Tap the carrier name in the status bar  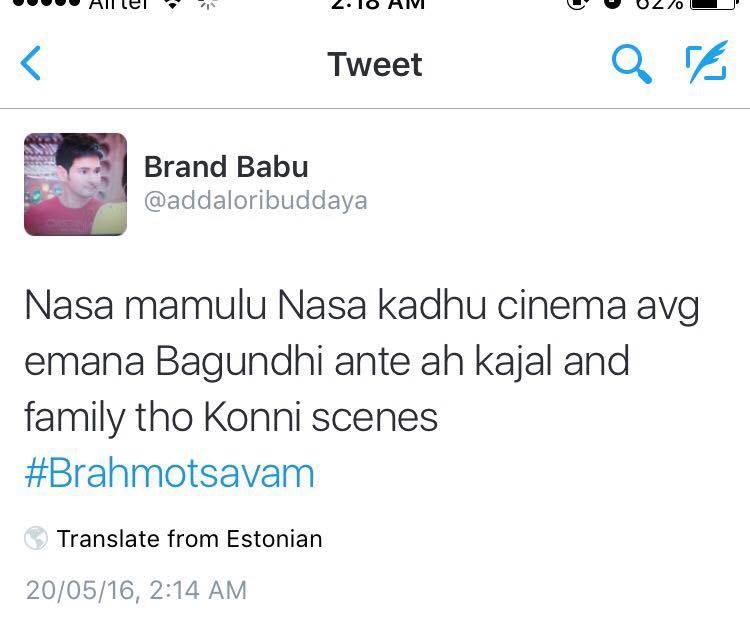(x=119, y=4)
